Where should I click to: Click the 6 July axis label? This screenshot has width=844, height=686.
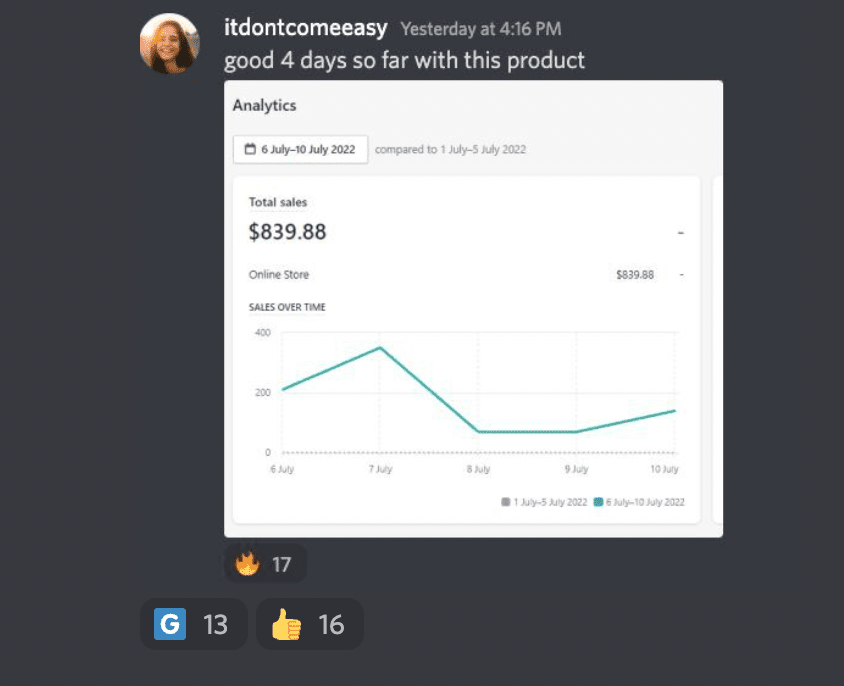point(282,469)
